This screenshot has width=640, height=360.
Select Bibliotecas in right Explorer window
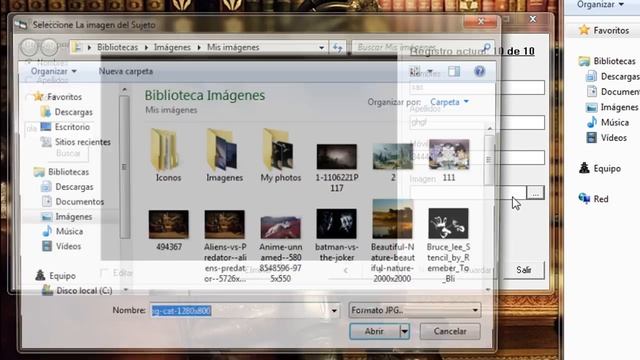pos(607,61)
